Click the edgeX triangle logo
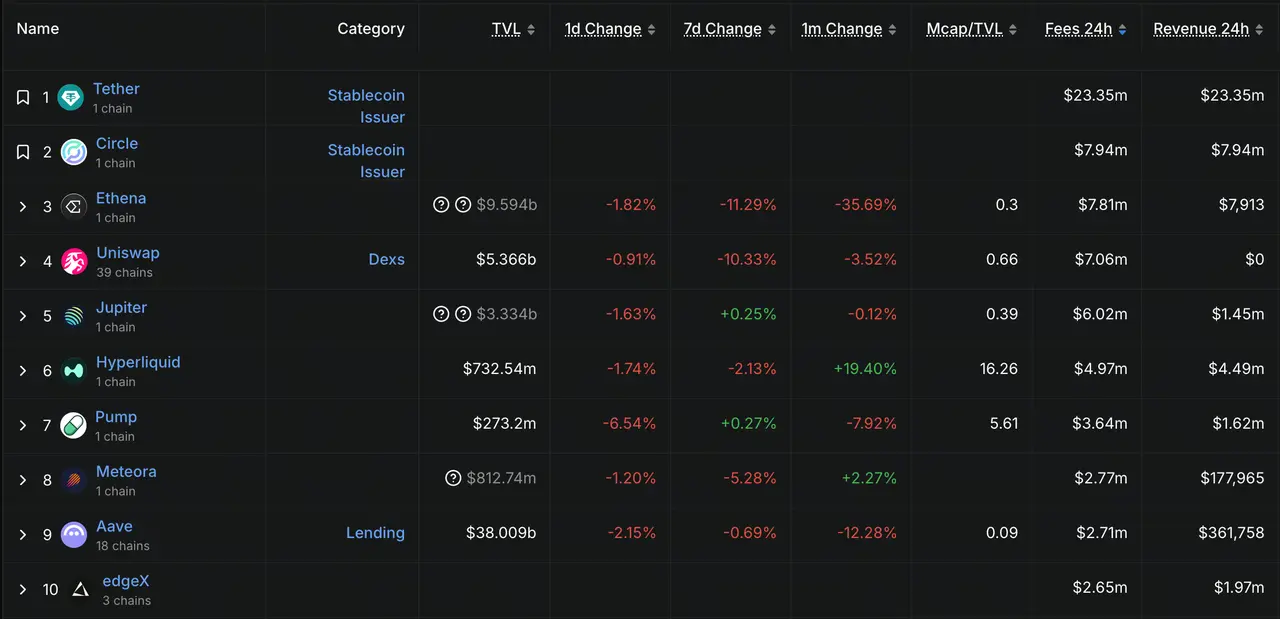Screen dimensions: 1280x619 (x=80, y=589)
